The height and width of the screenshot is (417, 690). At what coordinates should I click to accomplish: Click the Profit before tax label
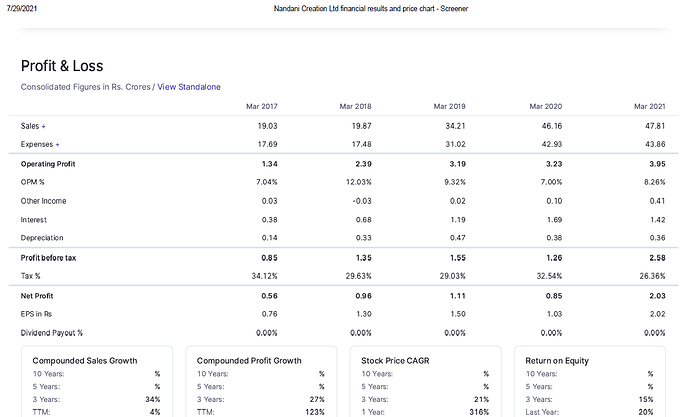point(48,258)
